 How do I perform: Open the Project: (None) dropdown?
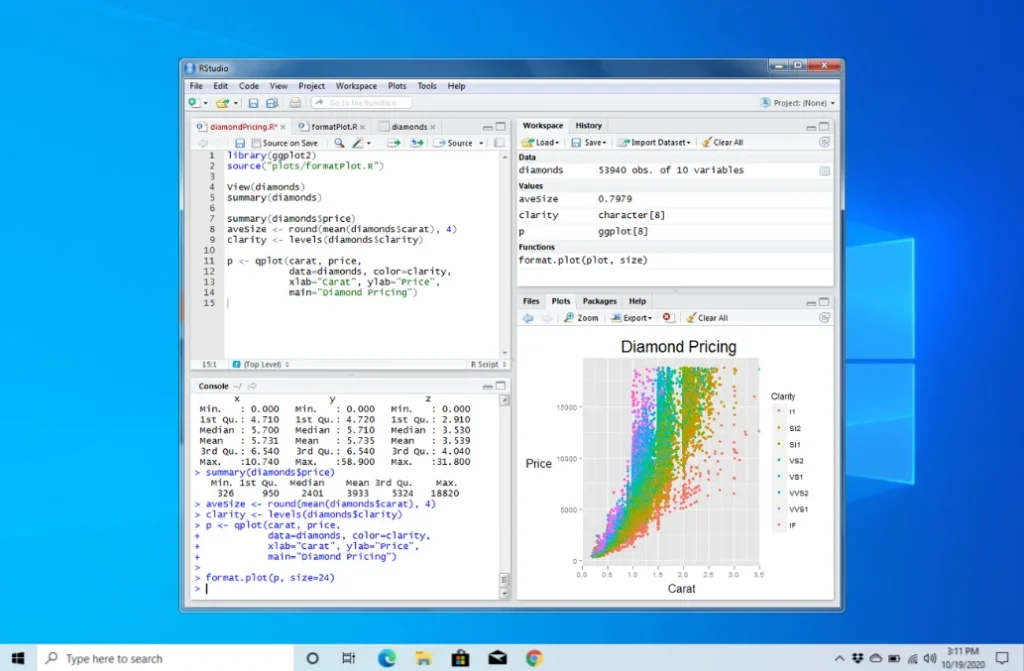click(x=797, y=103)
